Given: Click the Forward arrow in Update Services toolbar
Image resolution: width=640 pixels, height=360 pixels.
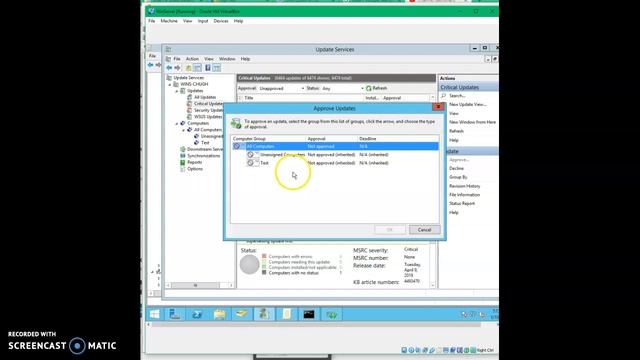Looking at the screenshot, I should 177,68.
